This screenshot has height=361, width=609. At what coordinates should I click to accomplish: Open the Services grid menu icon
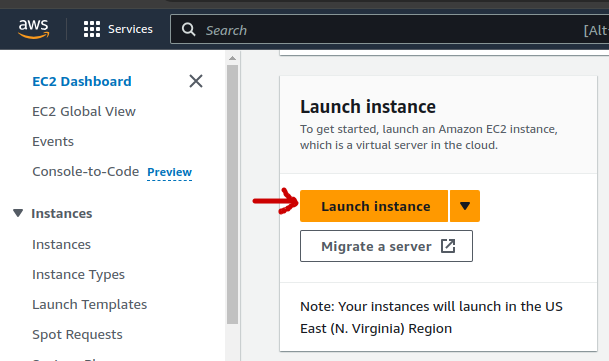point(92,29)
